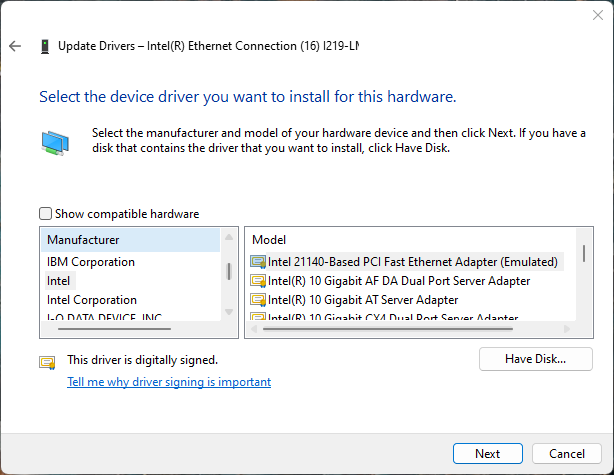The image size is (614, 475).
Task: Select Intel(R) 10 Gigabit AT Server Adapter
Action: coord(363,300)
